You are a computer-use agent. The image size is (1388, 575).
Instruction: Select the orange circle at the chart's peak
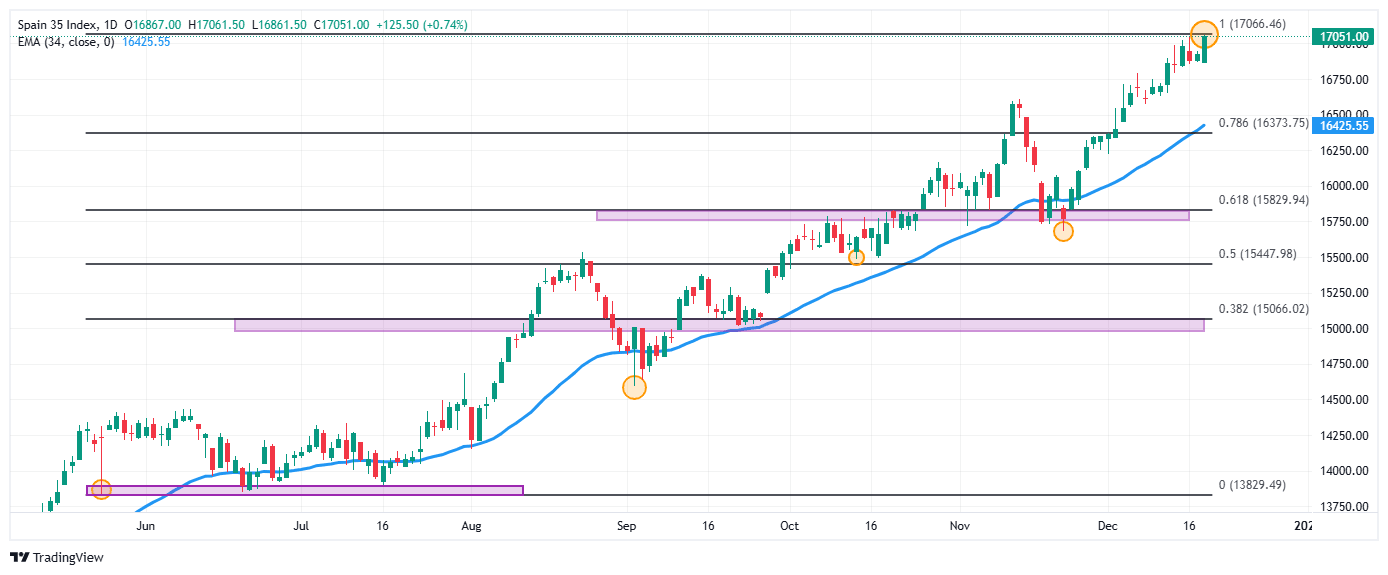pyautogui.click(x=1204, y=34)
